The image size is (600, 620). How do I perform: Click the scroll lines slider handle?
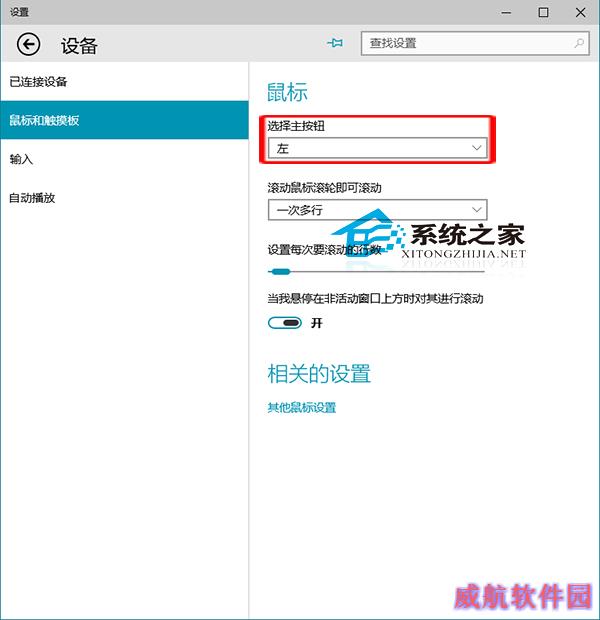(280, 272)
